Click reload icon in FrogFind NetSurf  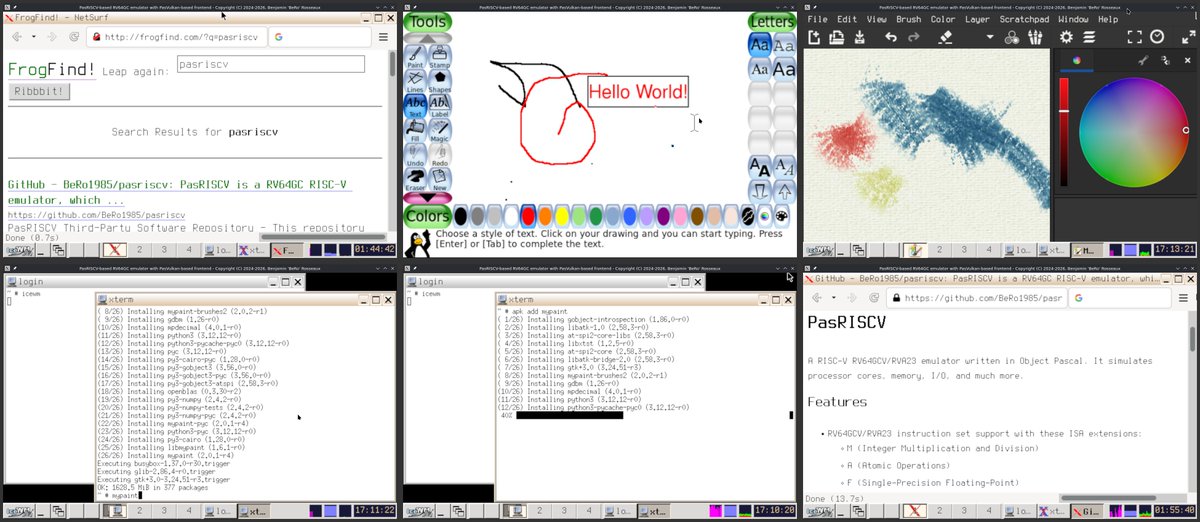tap(74, 37)
